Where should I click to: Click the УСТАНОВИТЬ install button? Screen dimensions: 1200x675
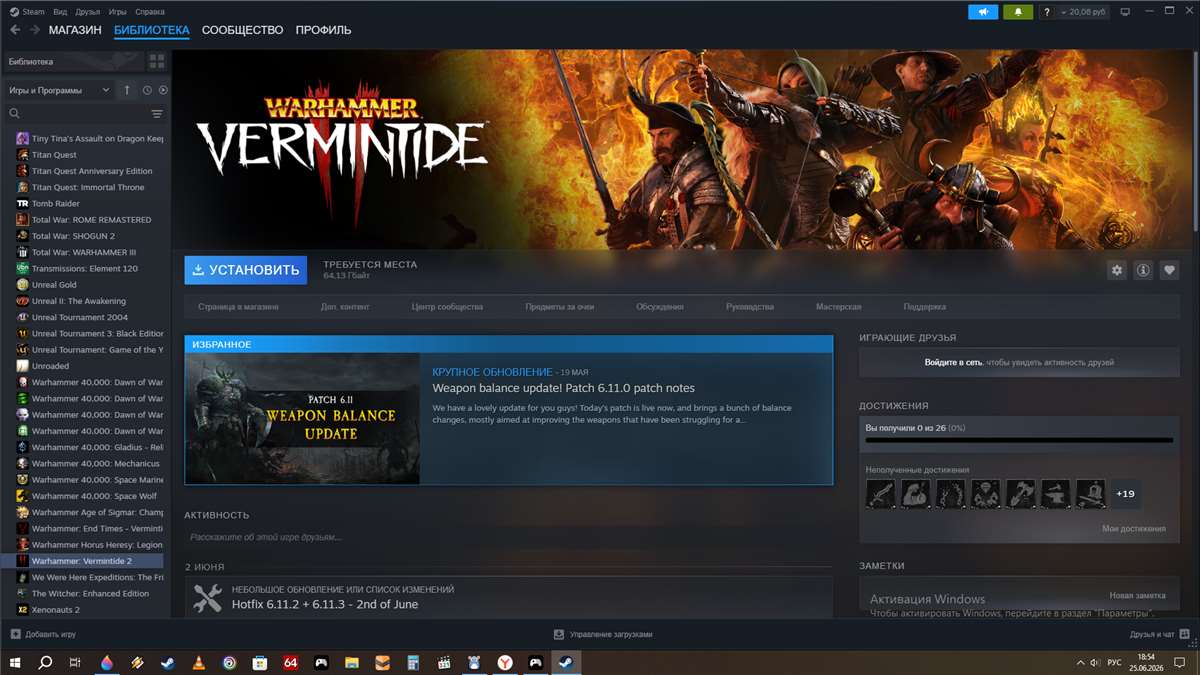(x=245, y=270)
